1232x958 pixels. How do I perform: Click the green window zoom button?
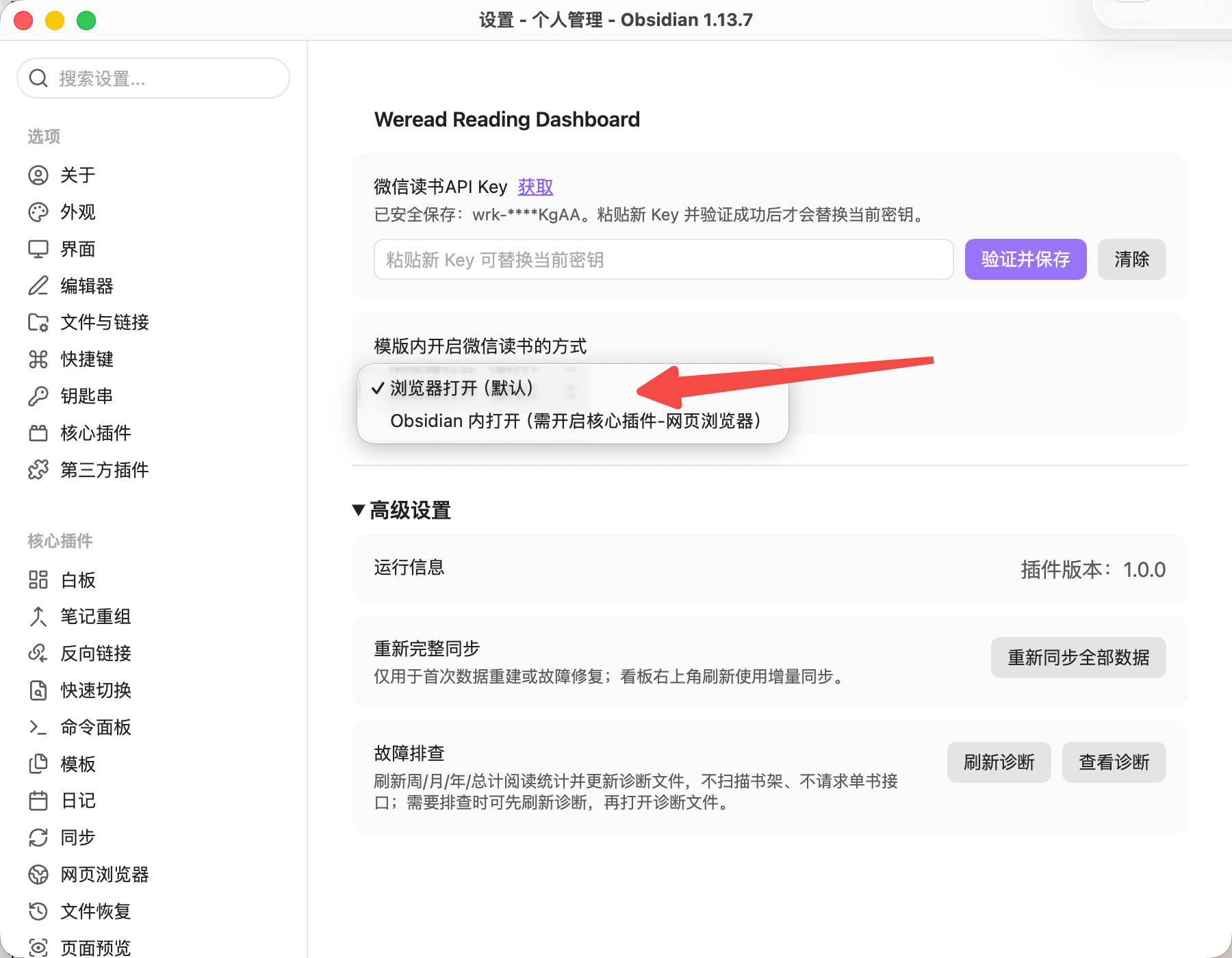click(x=86, y=21)
